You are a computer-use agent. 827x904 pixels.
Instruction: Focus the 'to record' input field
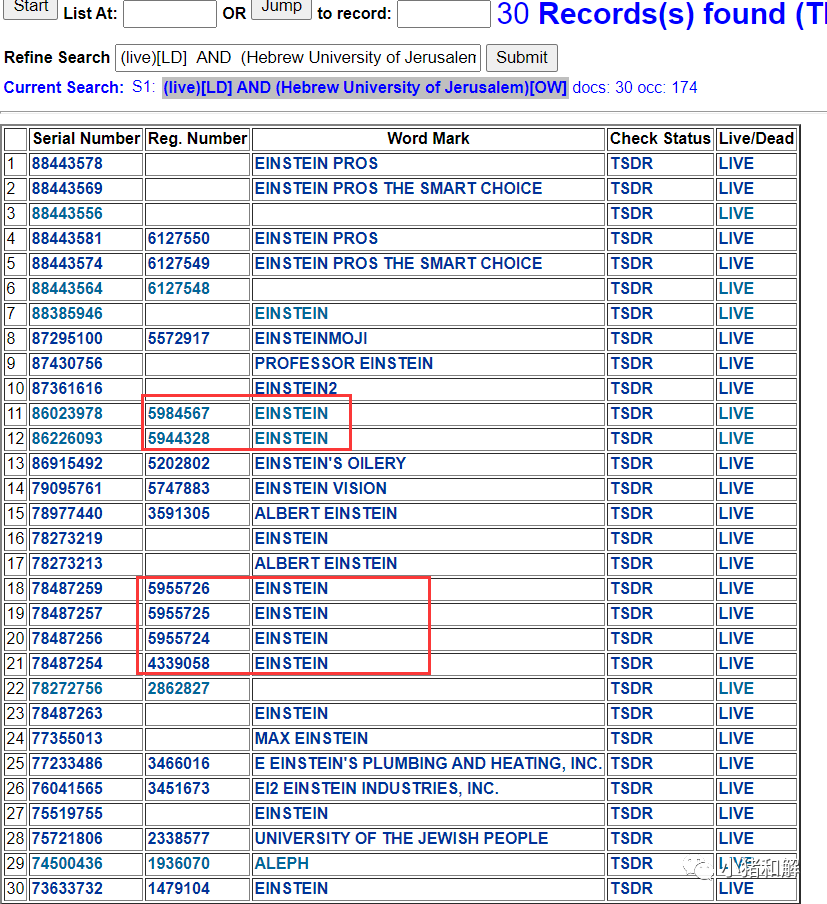tap(443, 13)
